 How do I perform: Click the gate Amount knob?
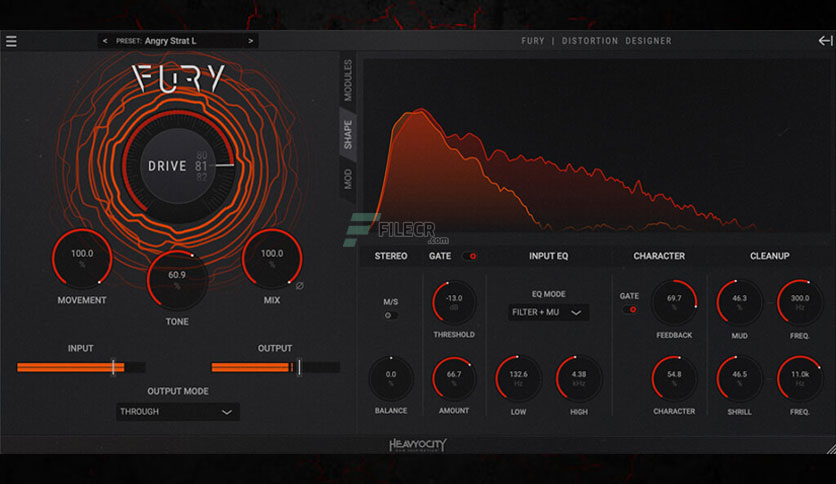454,378
